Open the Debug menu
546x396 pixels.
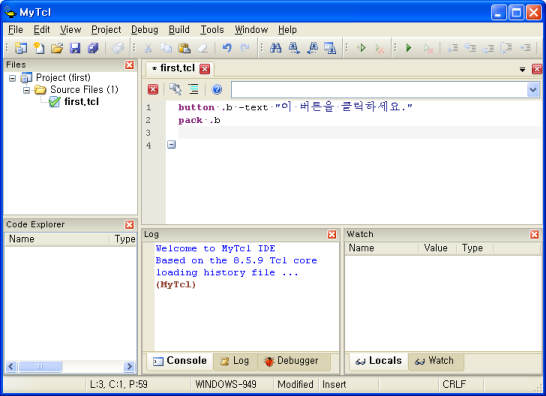click(145, 30)
